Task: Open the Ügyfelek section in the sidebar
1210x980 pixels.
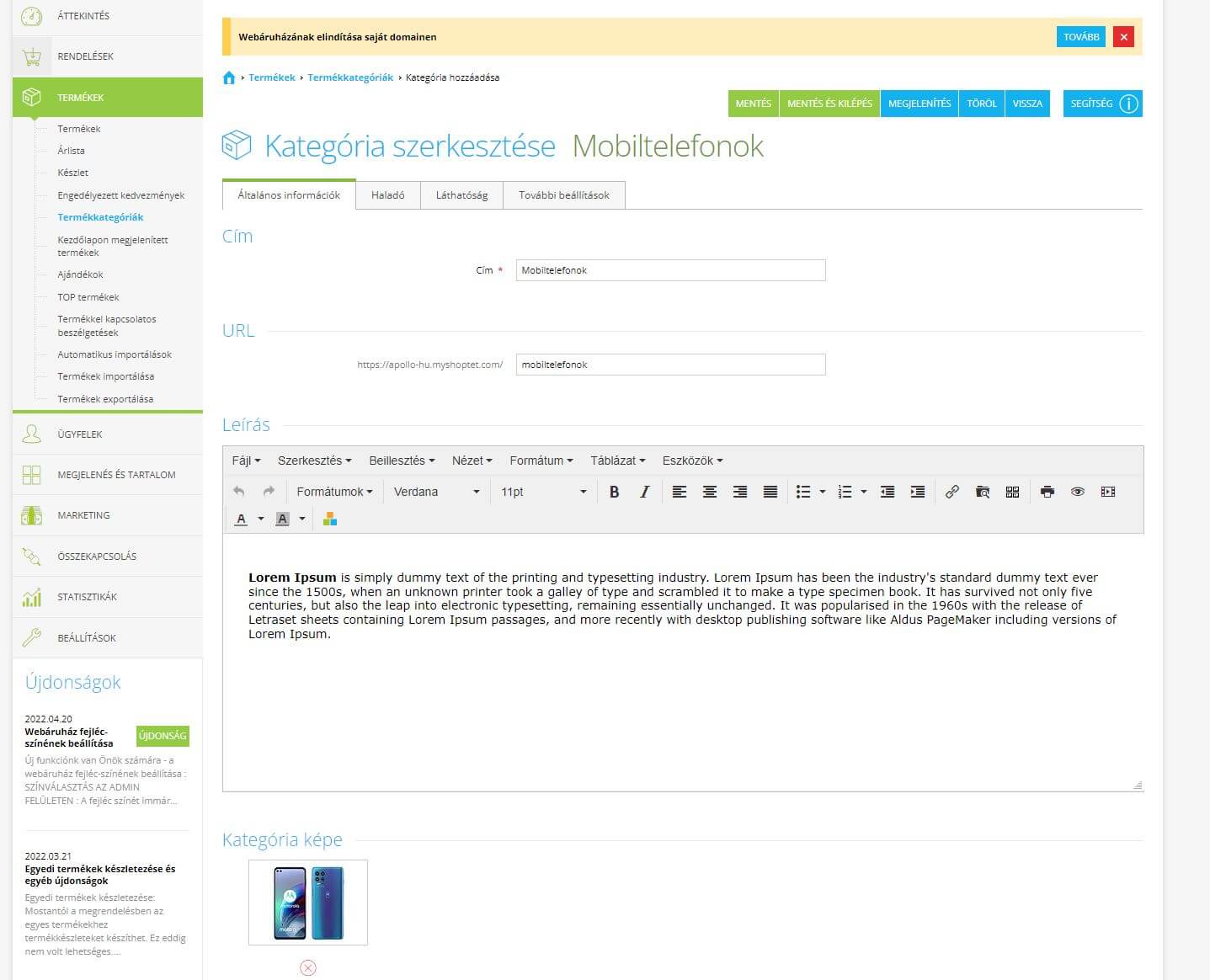Action: (108, 434)
